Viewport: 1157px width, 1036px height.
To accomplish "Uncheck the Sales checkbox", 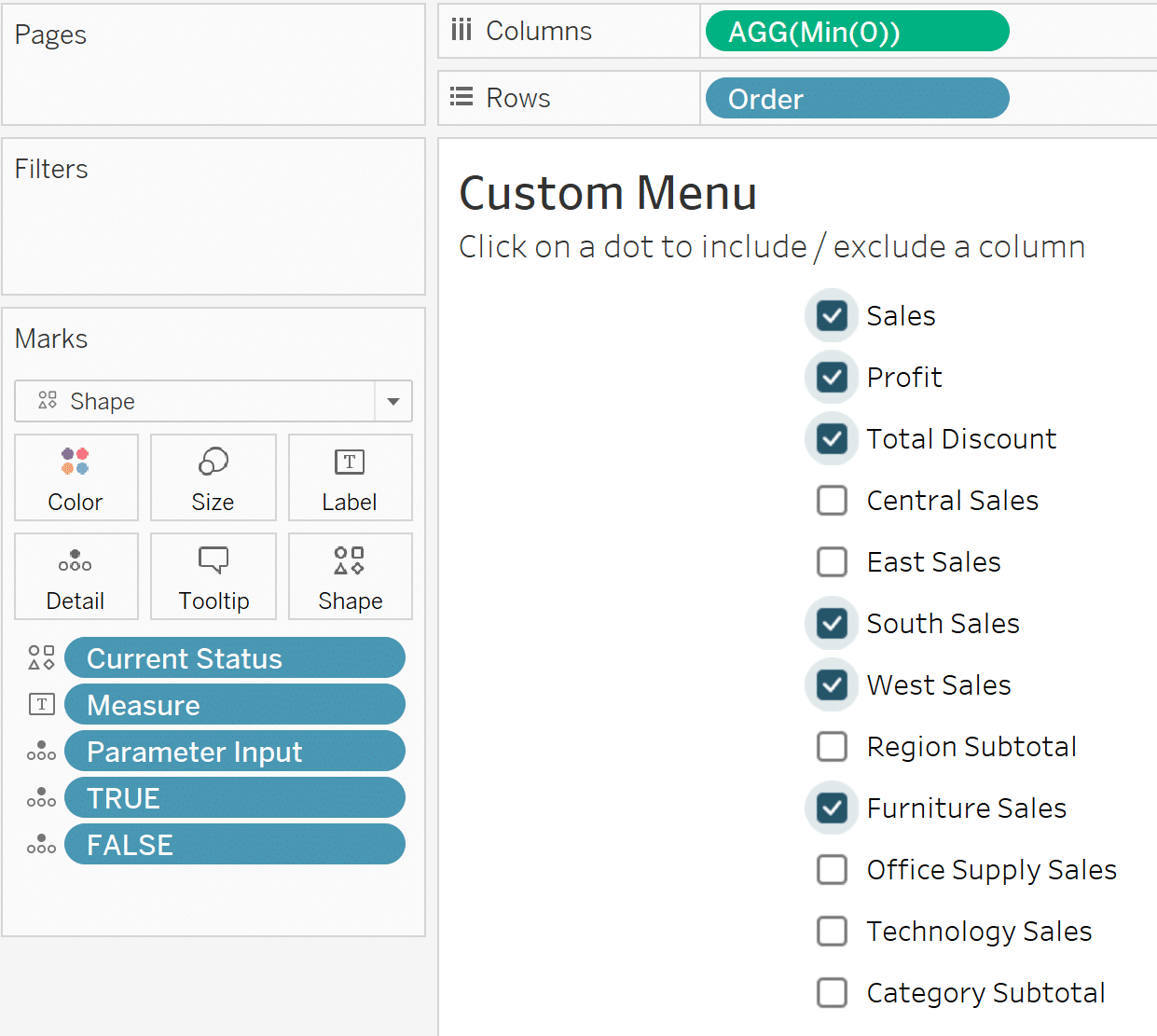I will [832, 316].
